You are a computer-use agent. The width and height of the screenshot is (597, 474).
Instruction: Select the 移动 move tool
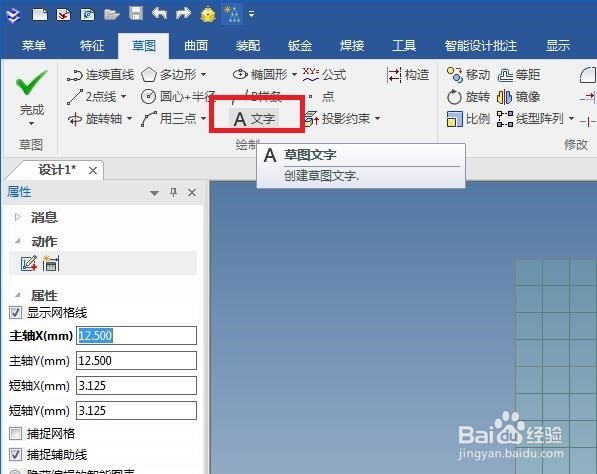click(x=468, y=75)
